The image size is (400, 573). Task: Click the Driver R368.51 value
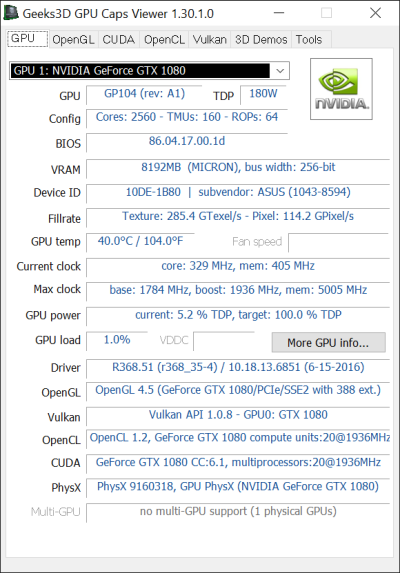pyautogui.click(x=238, y=368)
